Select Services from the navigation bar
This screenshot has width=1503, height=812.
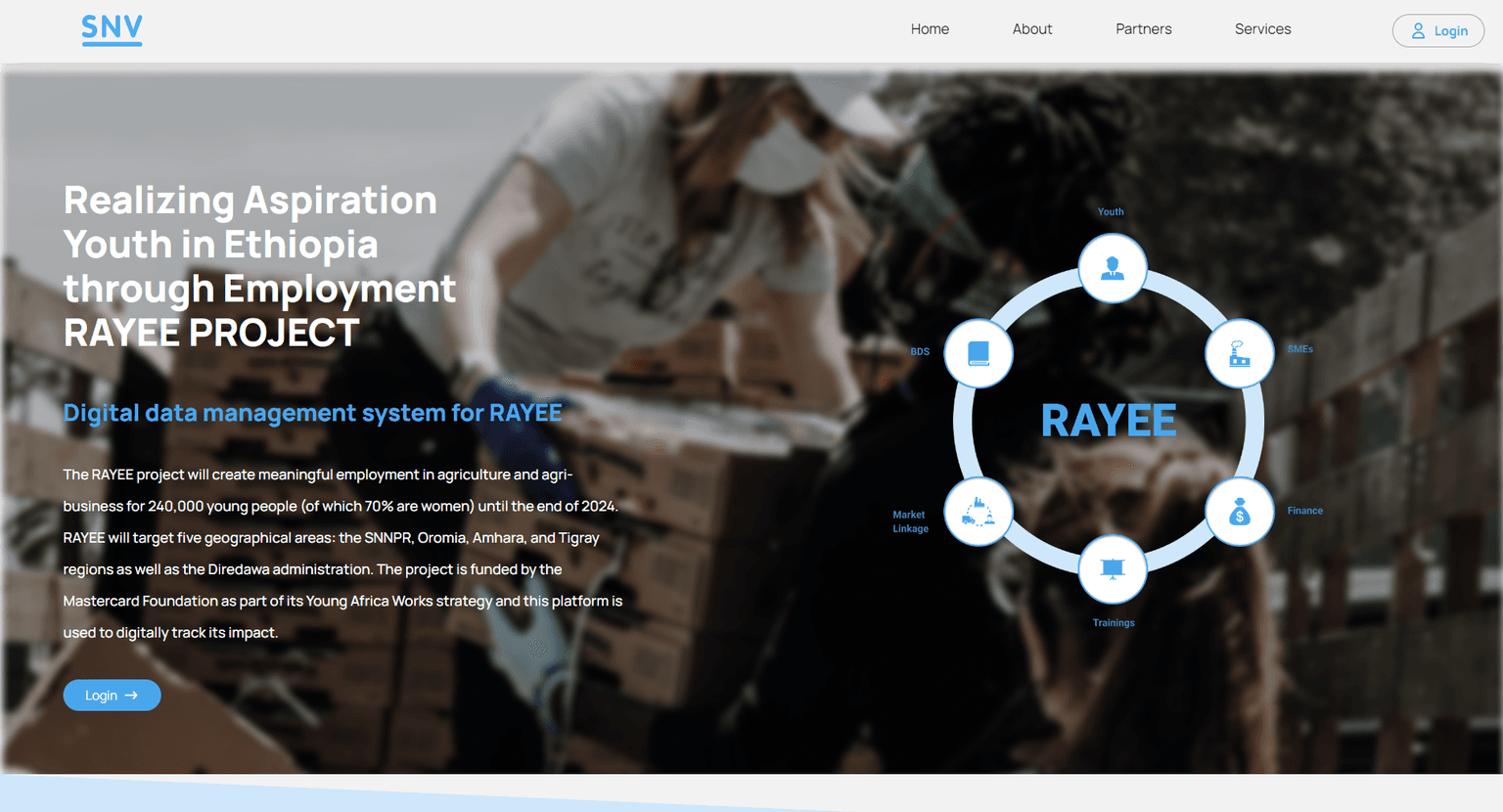coord(1262,29)
